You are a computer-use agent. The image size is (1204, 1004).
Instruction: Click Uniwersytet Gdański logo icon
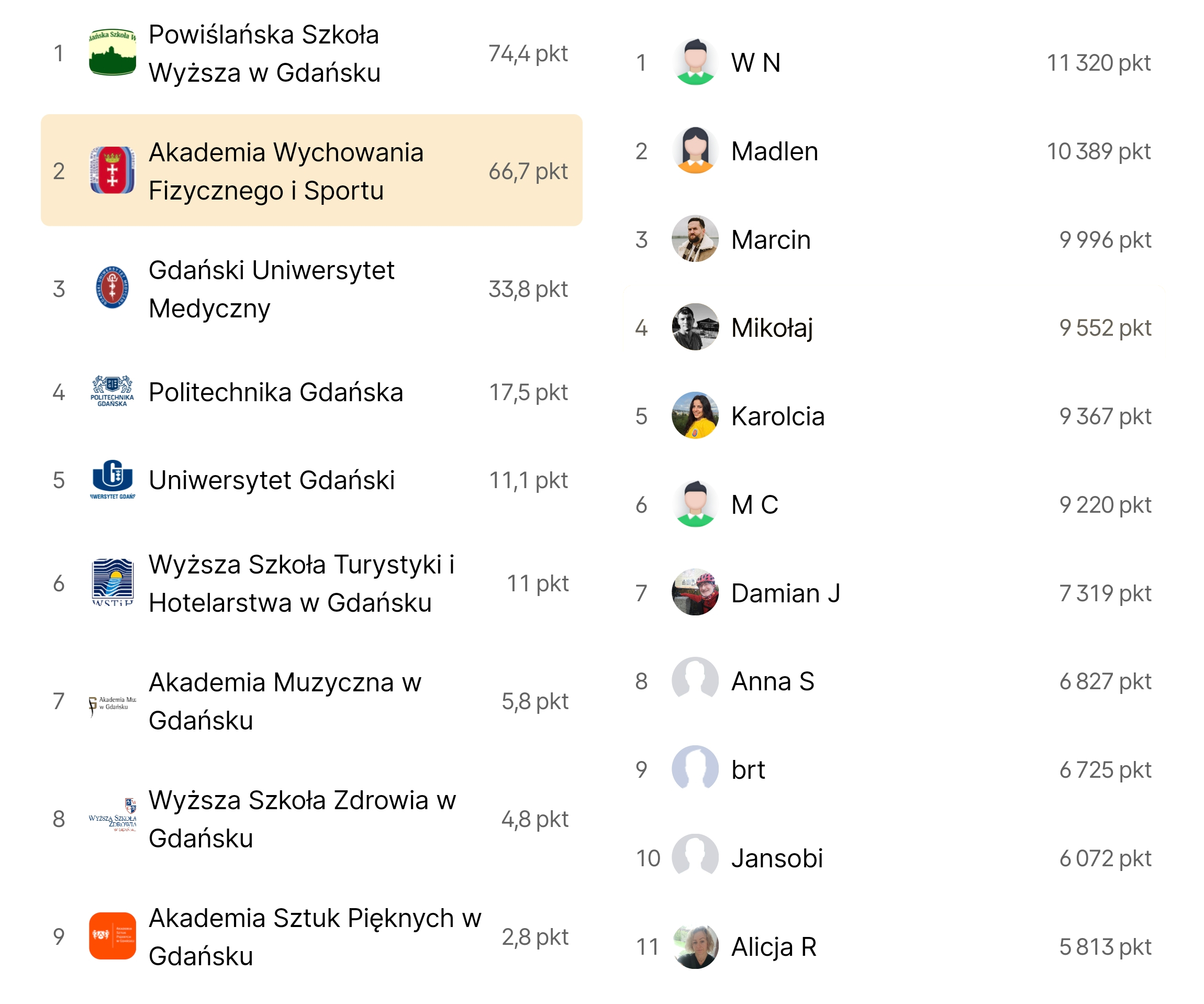(x=113, y=480)
